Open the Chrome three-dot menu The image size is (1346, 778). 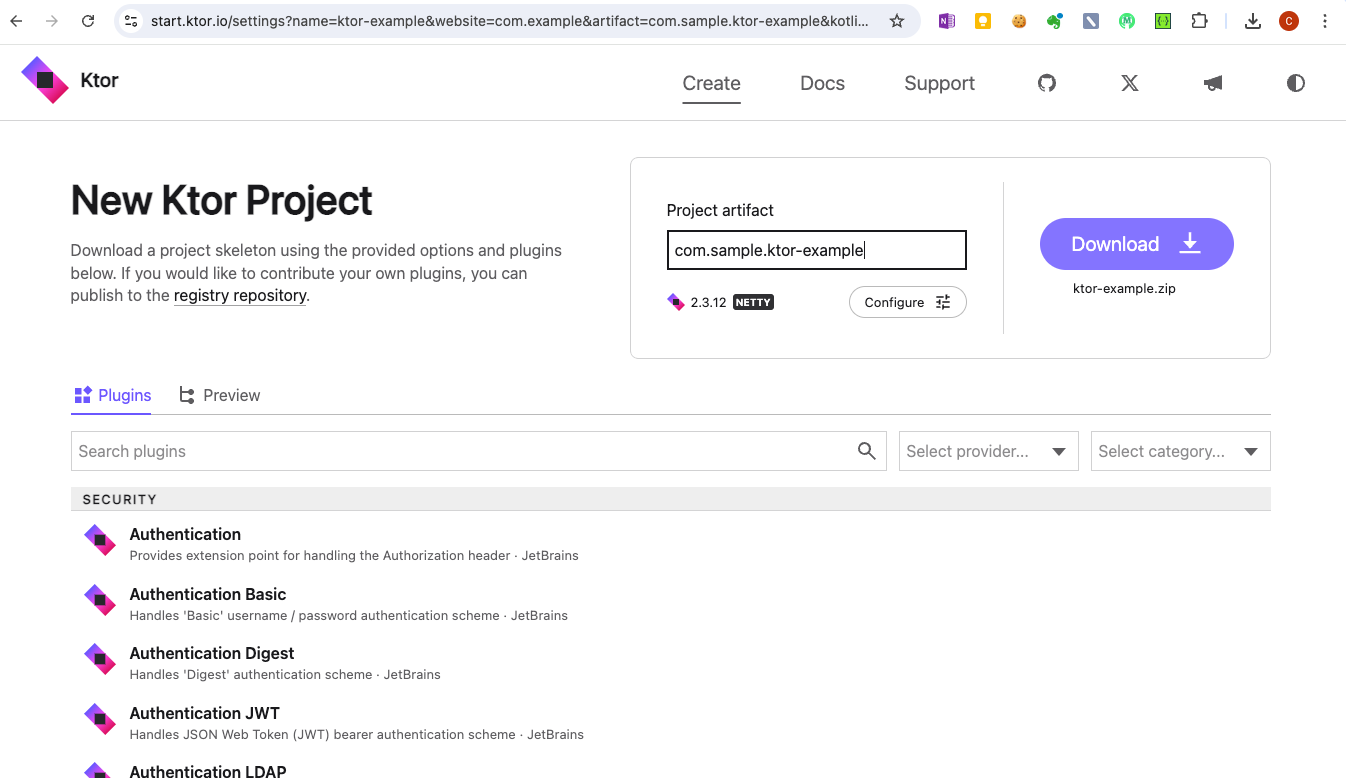coord(1325,21)
